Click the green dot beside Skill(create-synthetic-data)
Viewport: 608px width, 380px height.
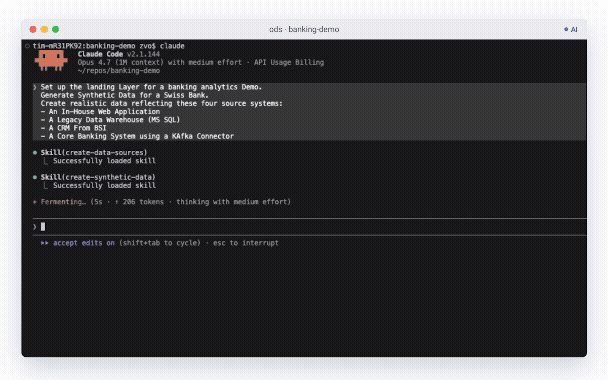(x=35, y=177)
